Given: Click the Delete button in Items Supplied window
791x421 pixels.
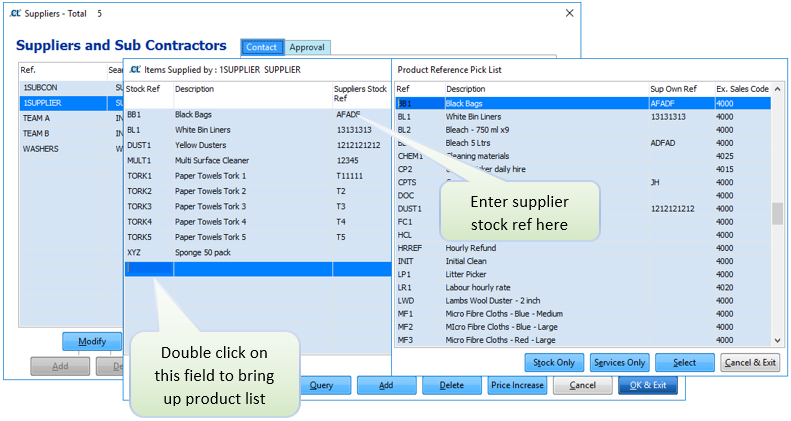Looking at the screenshot, I should 451,385.
